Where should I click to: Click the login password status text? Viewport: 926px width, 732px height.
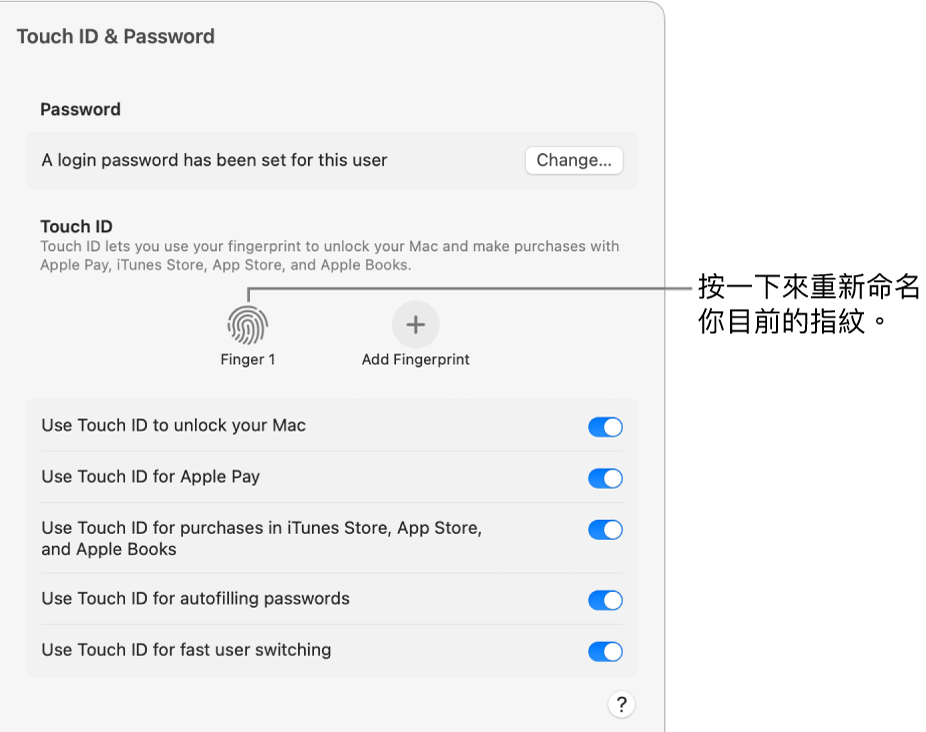point(214,160)
